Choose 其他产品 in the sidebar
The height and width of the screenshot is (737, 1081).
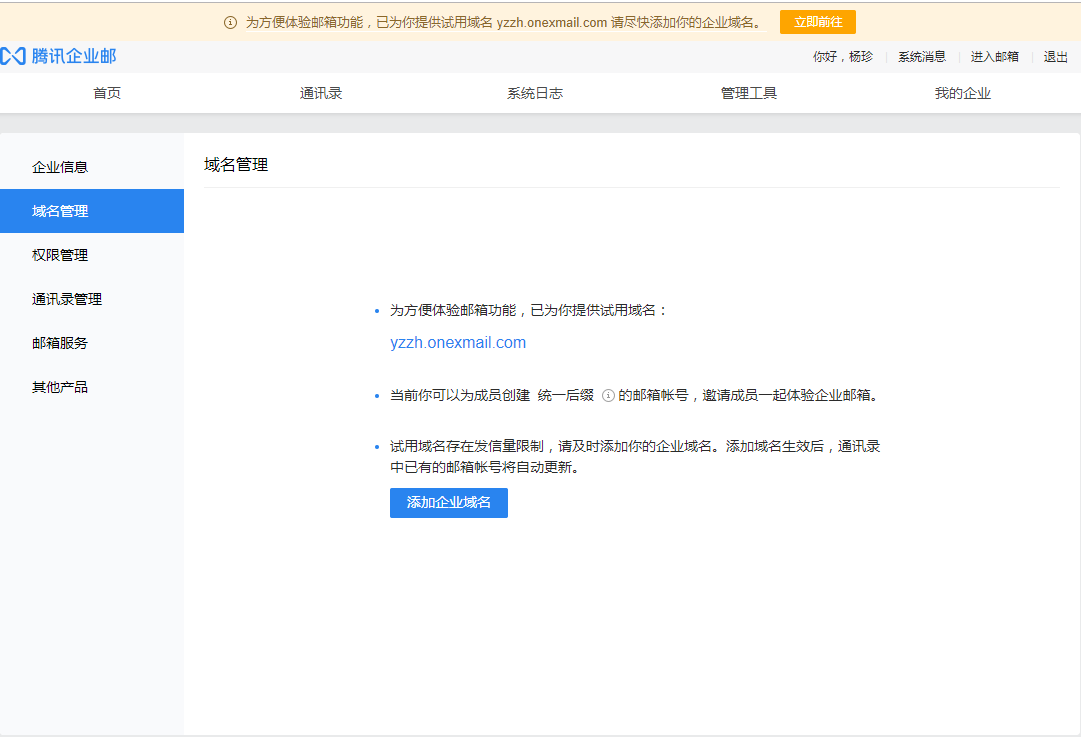pyautogui.click(x=92, y=387)
